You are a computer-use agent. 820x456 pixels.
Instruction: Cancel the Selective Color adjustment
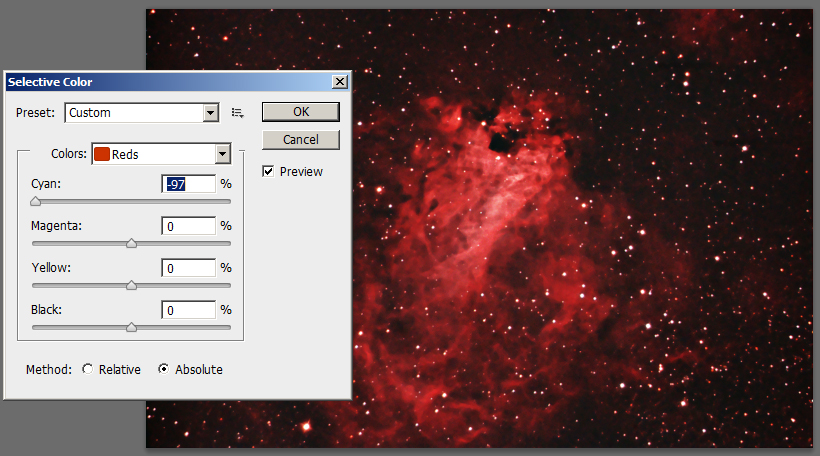[301, 140]
